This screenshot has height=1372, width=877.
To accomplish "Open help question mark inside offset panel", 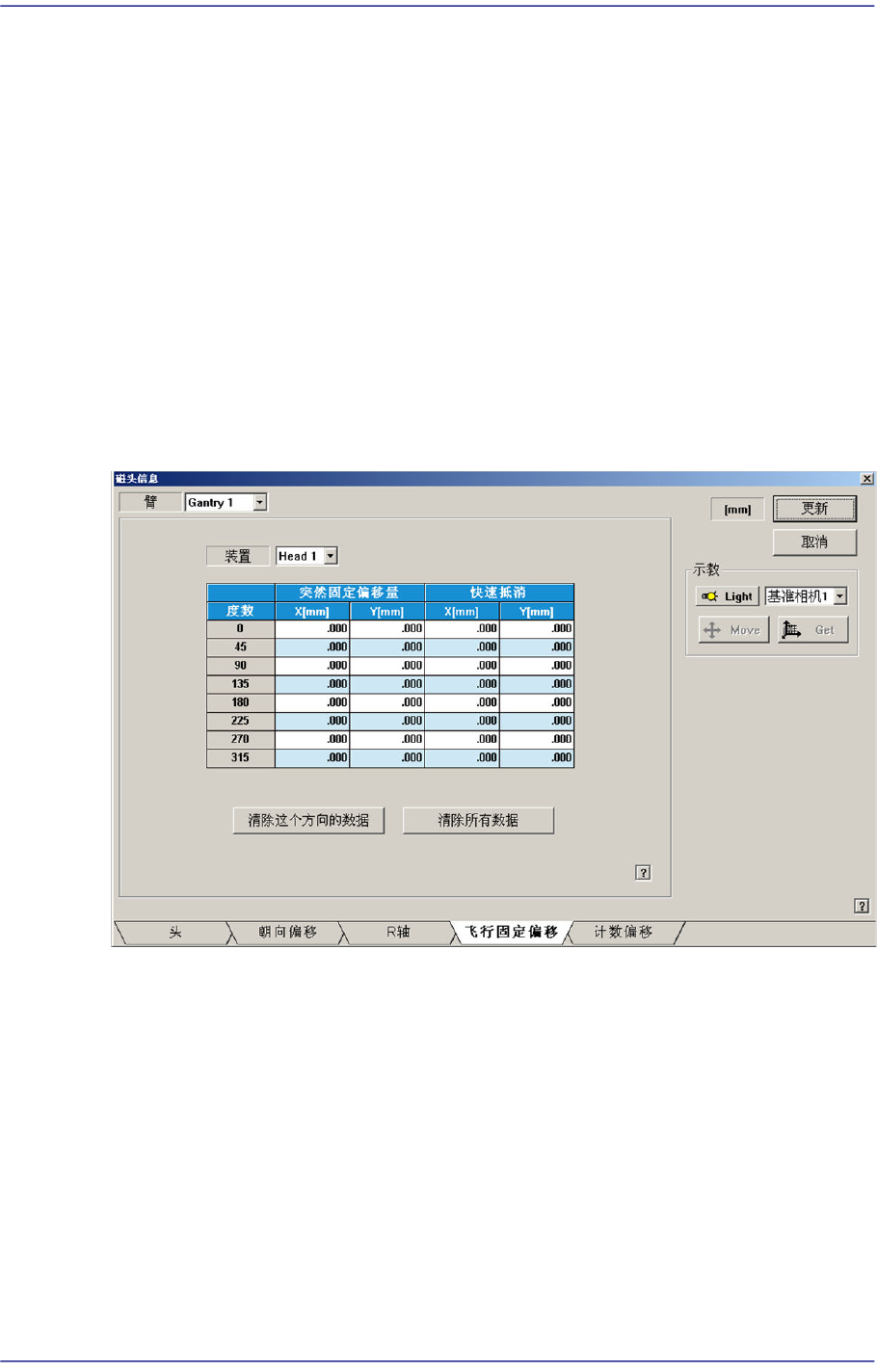I will (x=643, y=873).
